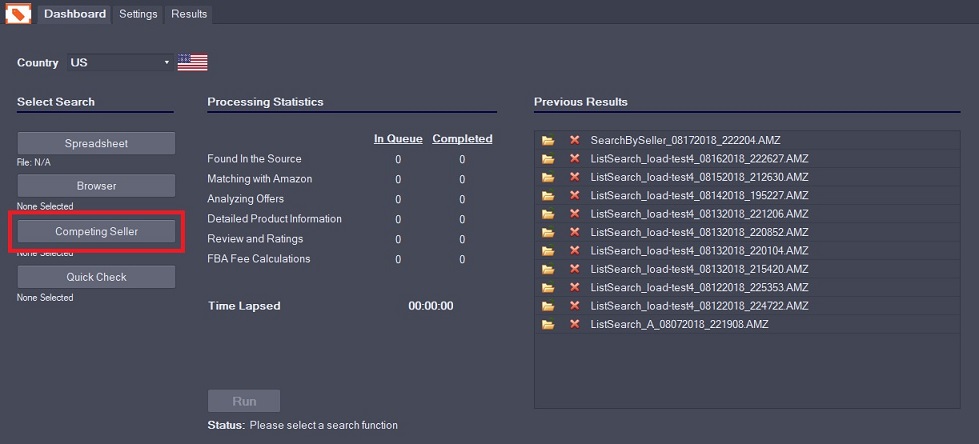Delete ListSearch_load-test4_08162018_222627.AMZ result
Image resolution: width=979 pixels, height=444 pixels.
tap(575, 158)
